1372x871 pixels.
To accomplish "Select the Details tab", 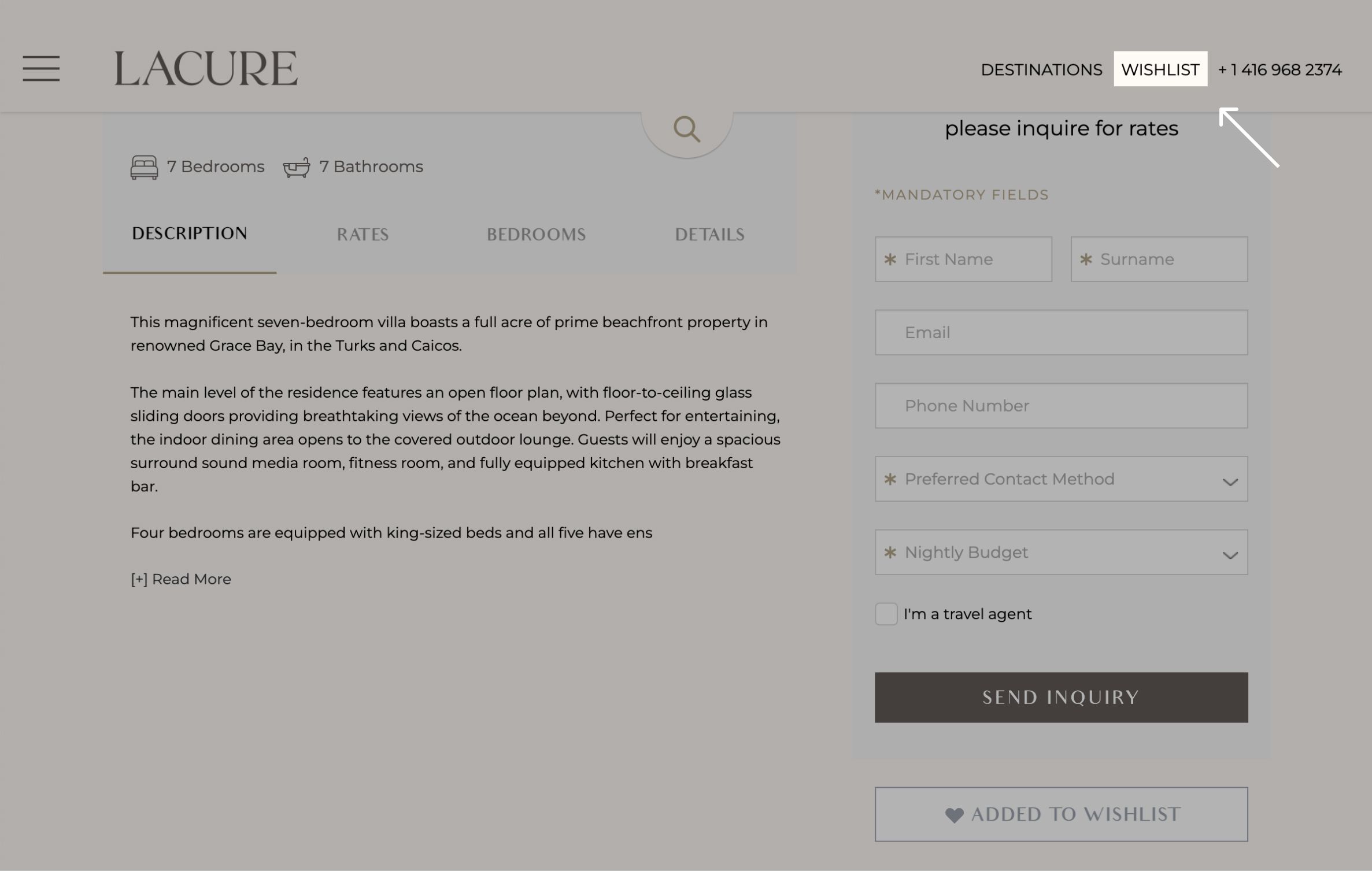I will coord(709,235).
